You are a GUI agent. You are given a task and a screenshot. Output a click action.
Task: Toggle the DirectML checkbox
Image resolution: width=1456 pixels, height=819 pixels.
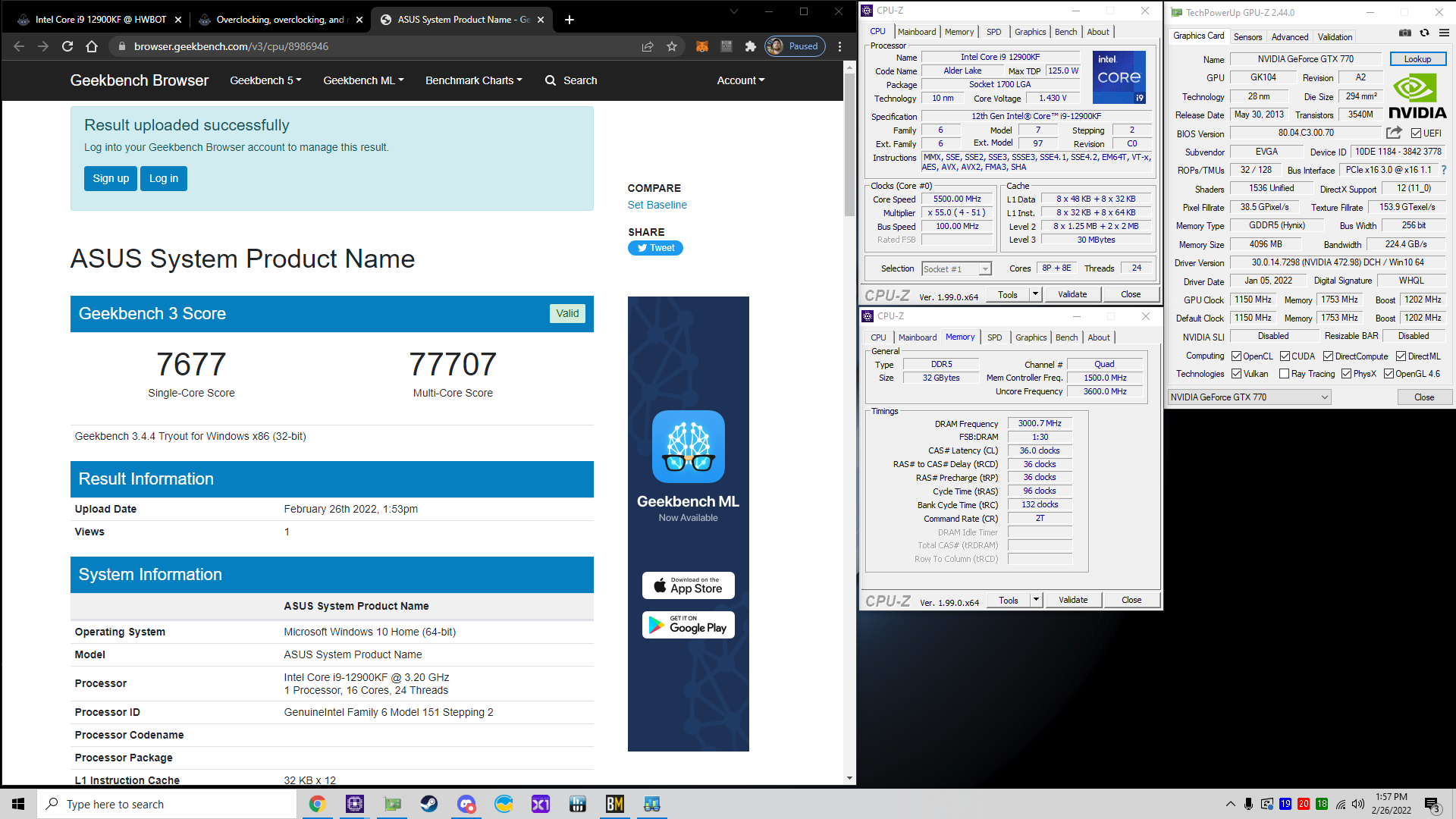pos(1401,356)
